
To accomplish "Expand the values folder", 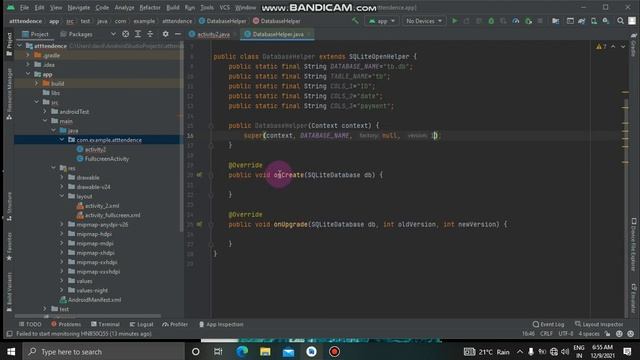I will click(62, 281).
